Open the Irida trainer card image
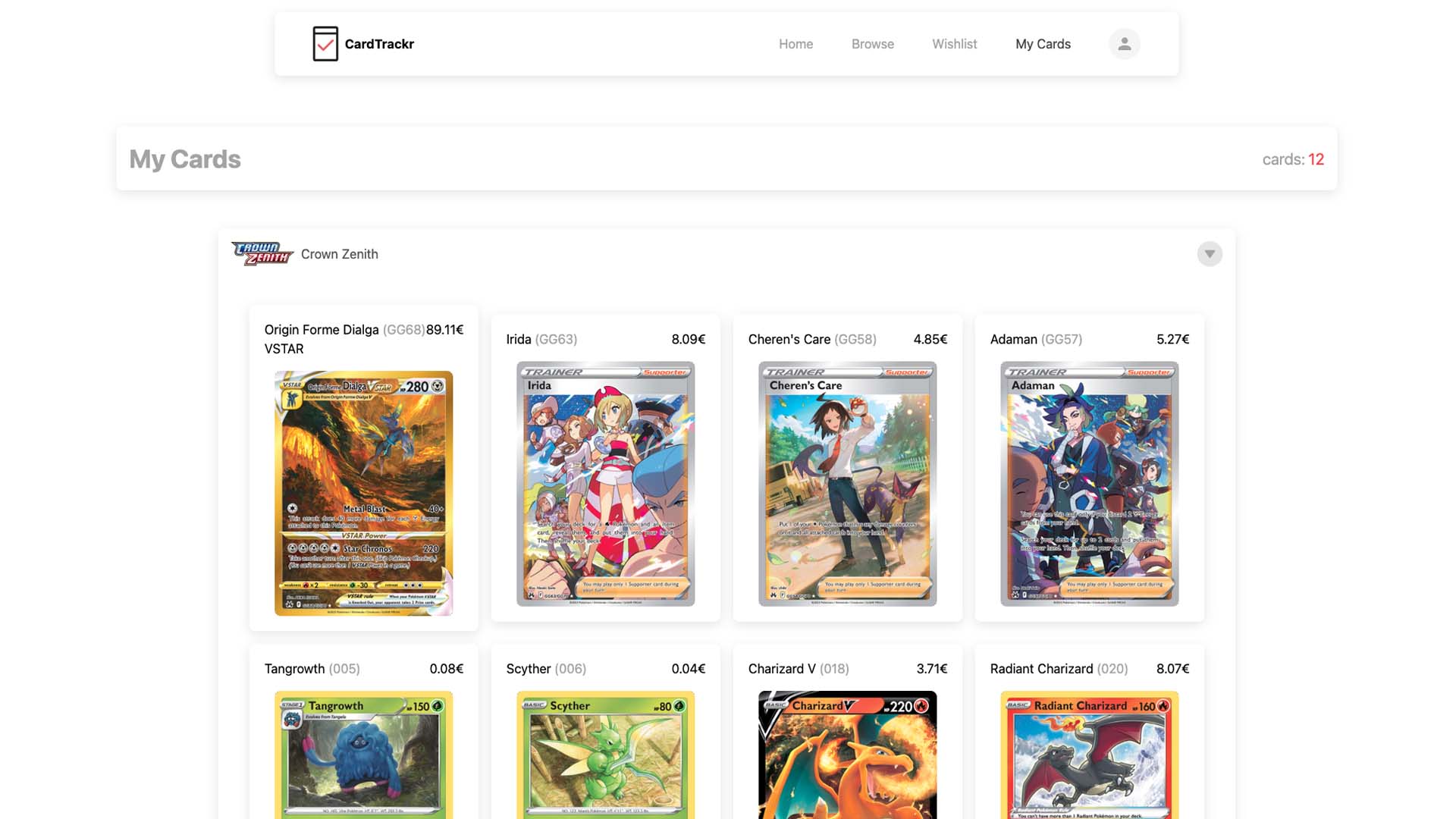Viewport: 1456px width, 819px height. point(605,484)
